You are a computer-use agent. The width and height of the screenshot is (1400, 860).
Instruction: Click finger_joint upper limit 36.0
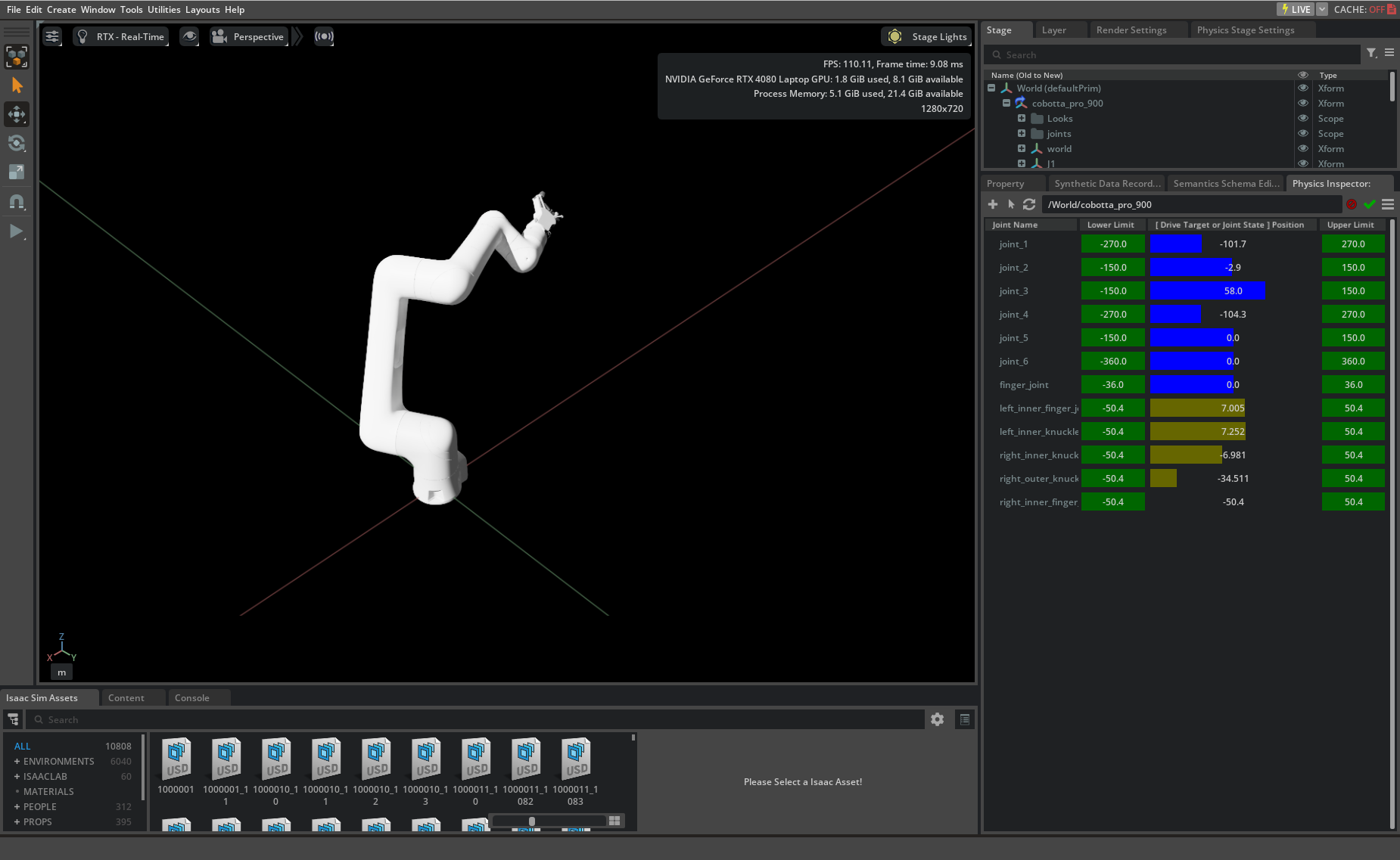tap(1353, 384)
